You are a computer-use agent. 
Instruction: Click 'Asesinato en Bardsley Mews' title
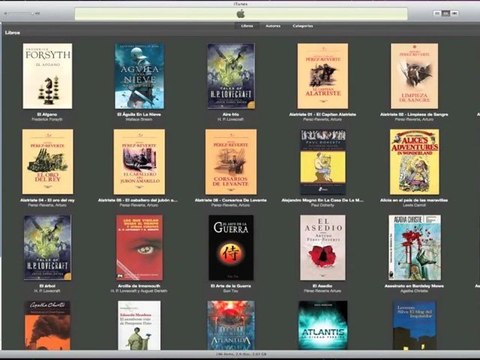(414, 286)
